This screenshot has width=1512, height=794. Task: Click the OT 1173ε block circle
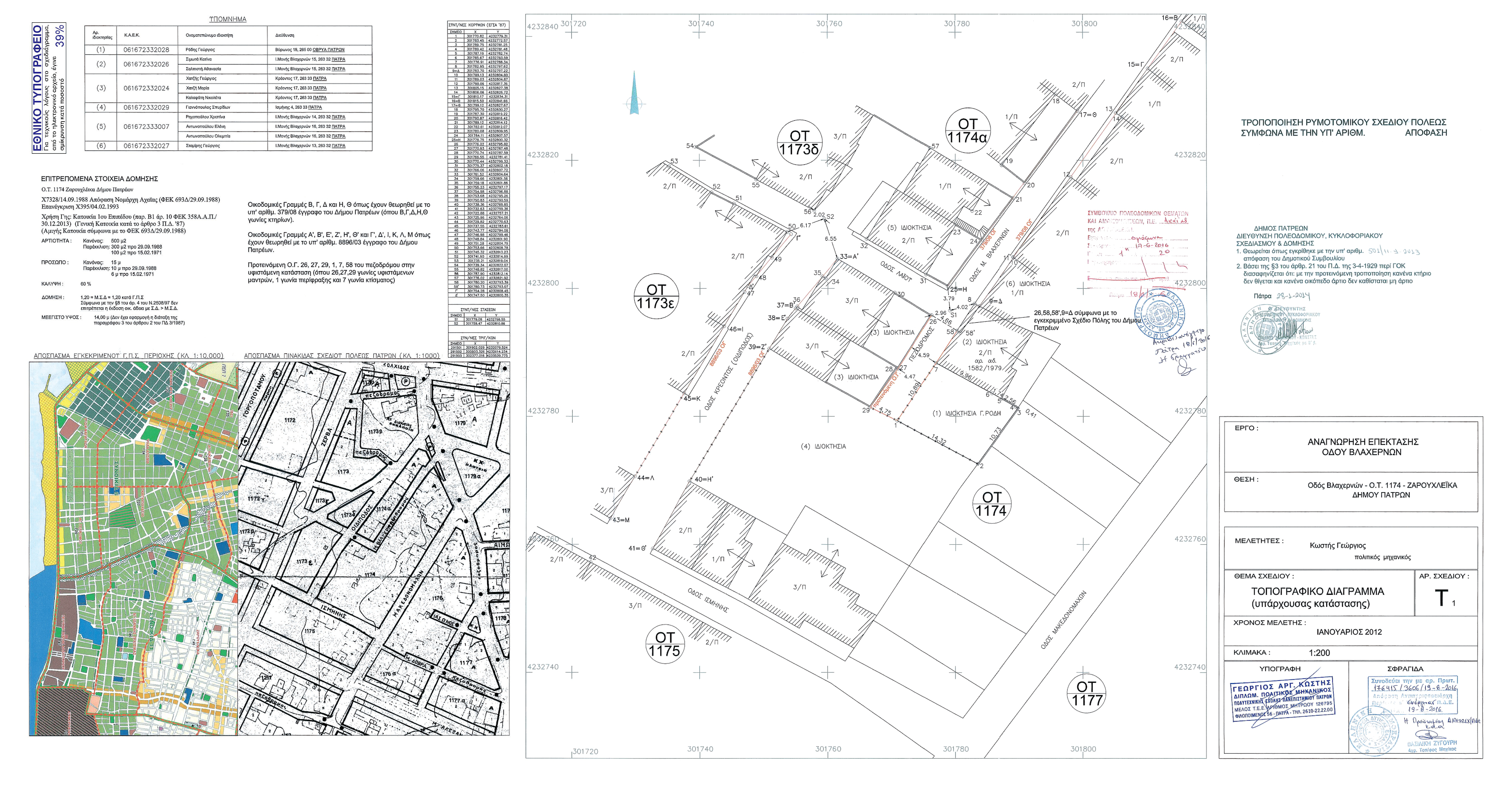656,296
